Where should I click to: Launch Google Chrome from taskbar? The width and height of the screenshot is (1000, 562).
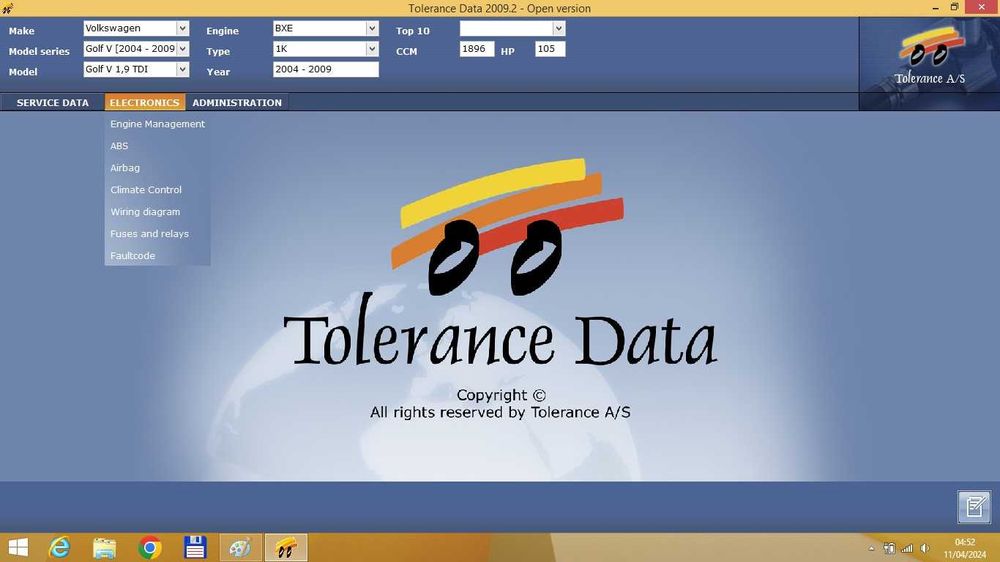point(150,547)
